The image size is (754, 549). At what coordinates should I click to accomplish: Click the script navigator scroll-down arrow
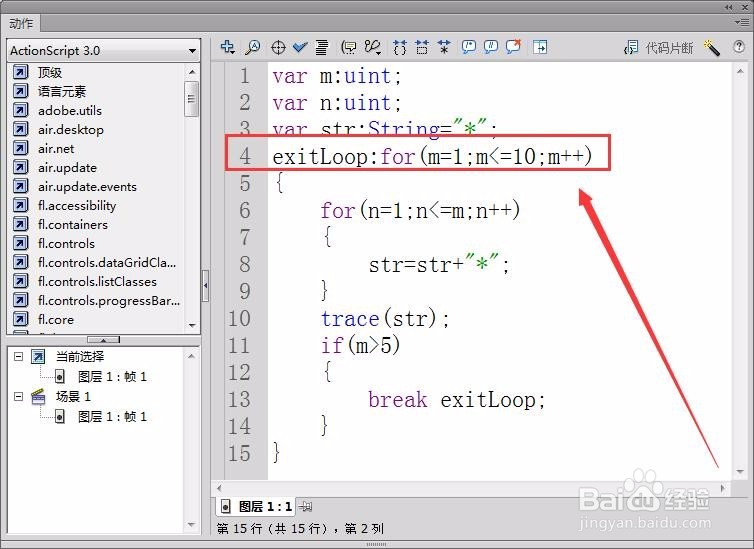[191, 525]
